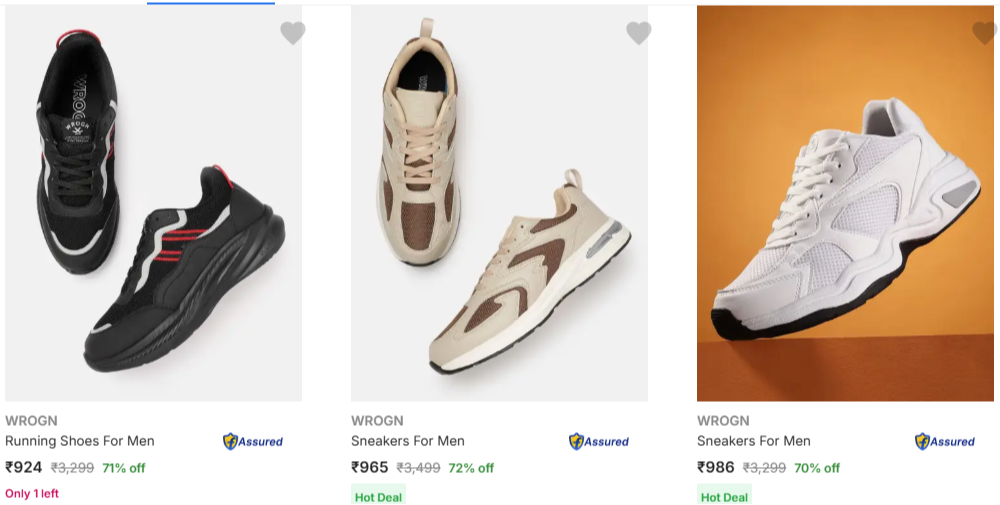1000x505 pixels.
Task: Click WROGN brand above Running Shoes
Action: tap(31, 421)
